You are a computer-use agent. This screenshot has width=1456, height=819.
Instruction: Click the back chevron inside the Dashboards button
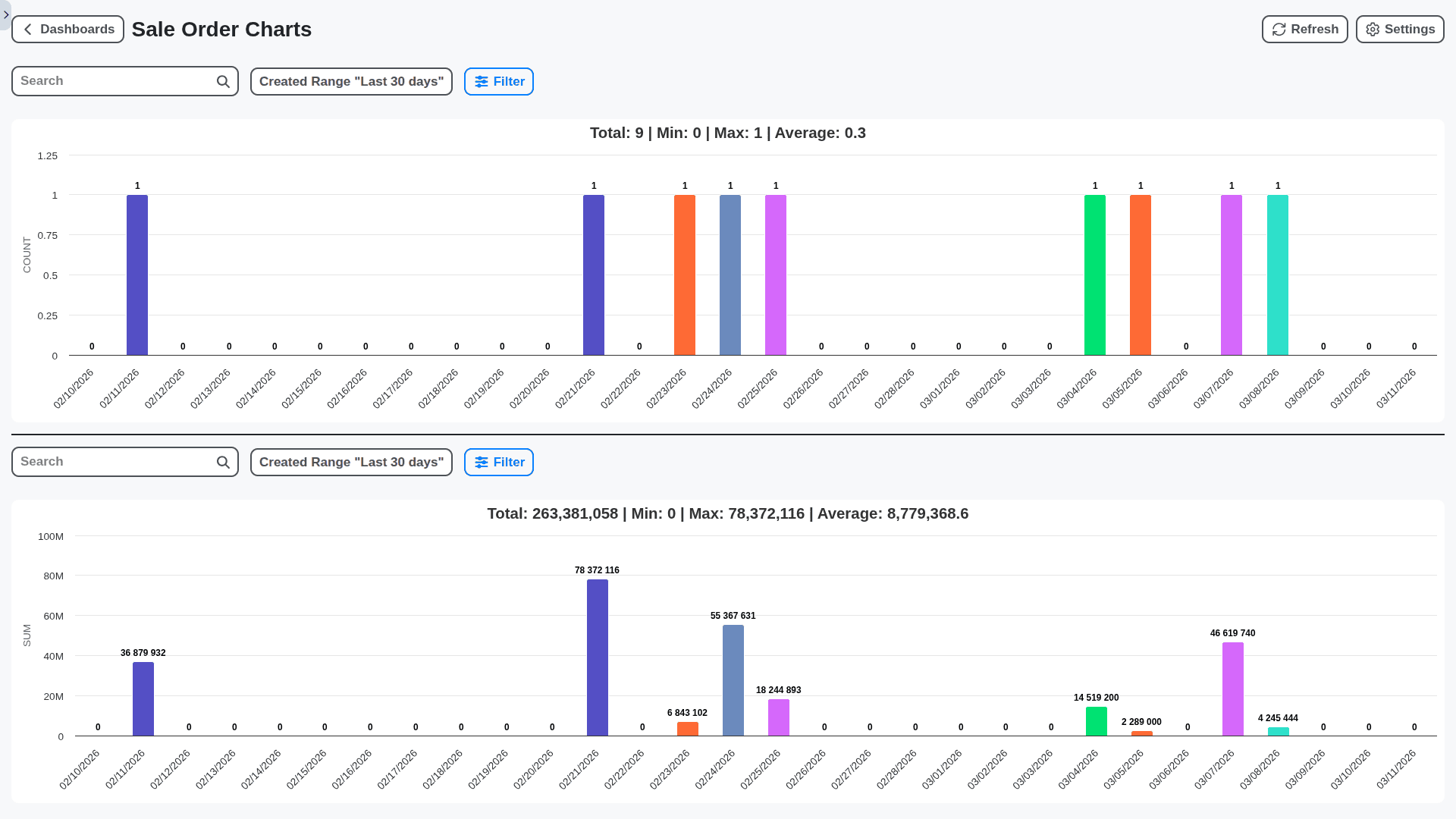(x=27, y=29)
